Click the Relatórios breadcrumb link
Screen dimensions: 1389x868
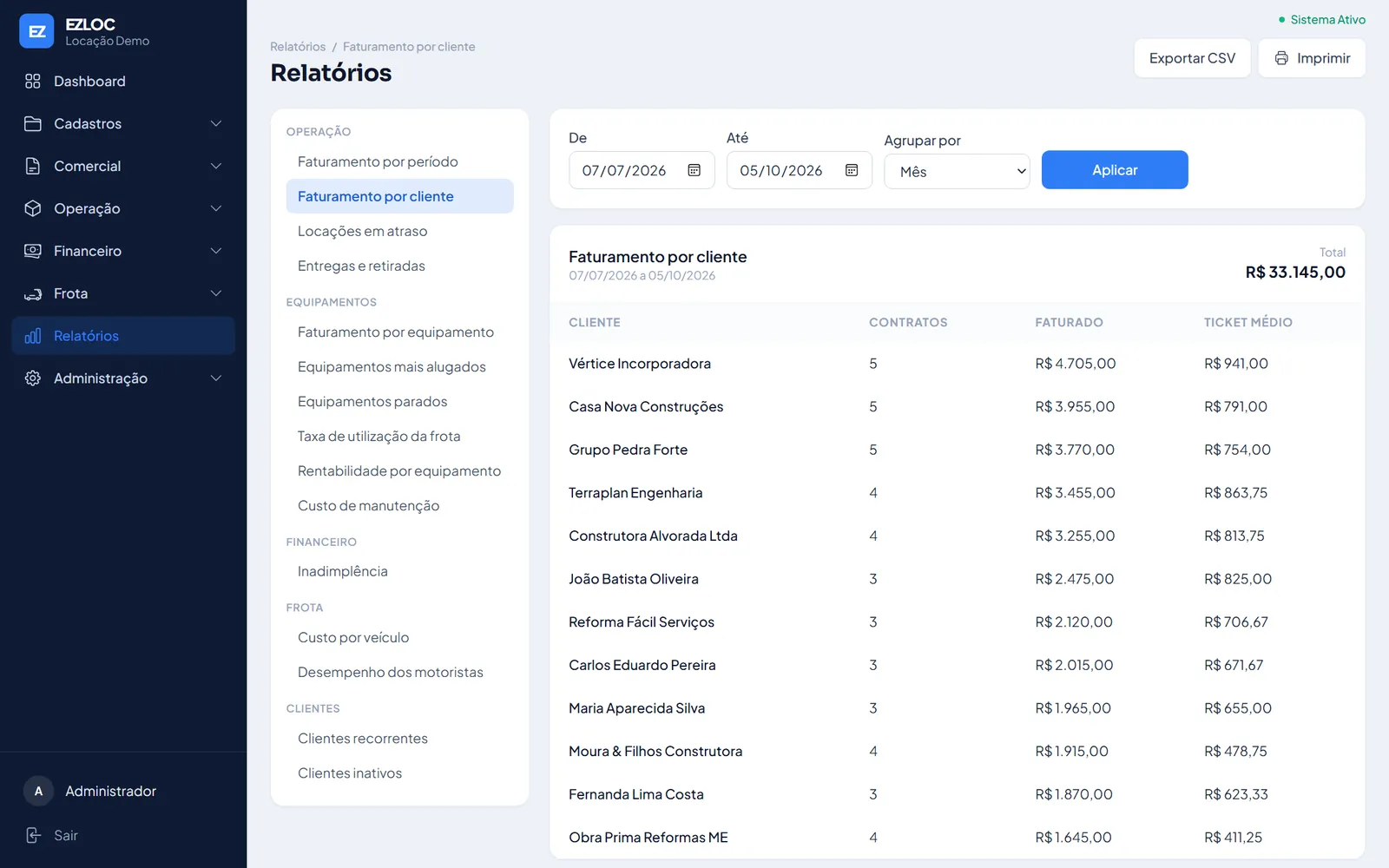tap(298, 47)
